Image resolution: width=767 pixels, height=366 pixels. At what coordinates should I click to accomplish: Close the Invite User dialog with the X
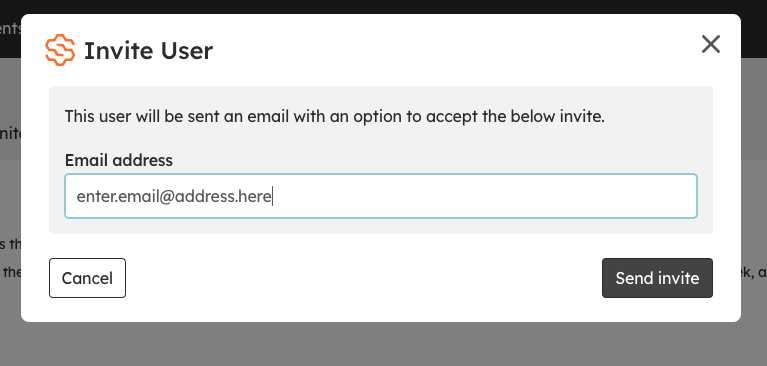click(710, 44)
